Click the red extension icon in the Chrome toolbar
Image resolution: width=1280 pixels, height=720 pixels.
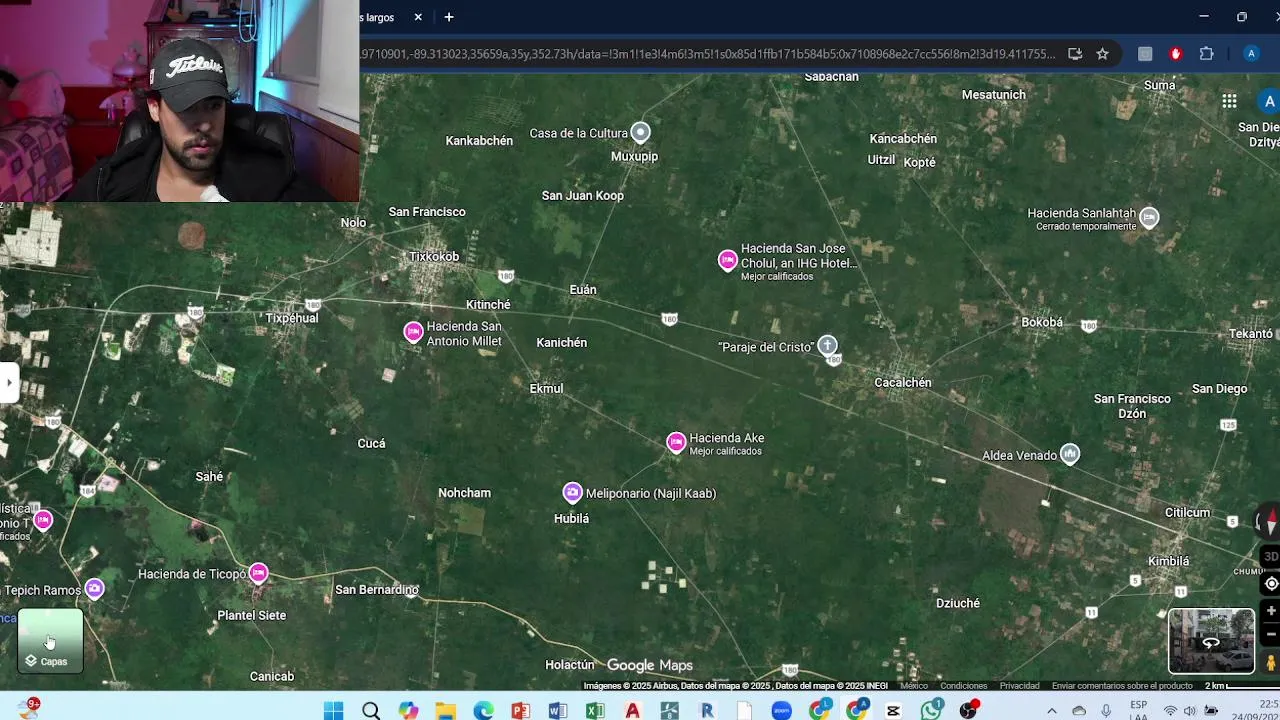point(1176,54)
